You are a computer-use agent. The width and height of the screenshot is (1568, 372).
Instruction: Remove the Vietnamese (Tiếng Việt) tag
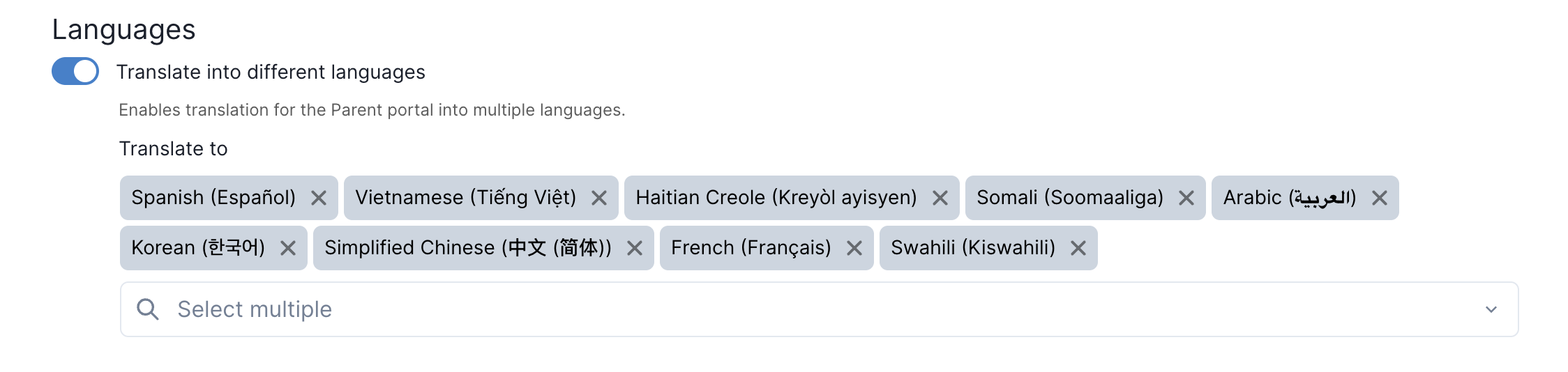coord(599,199)
